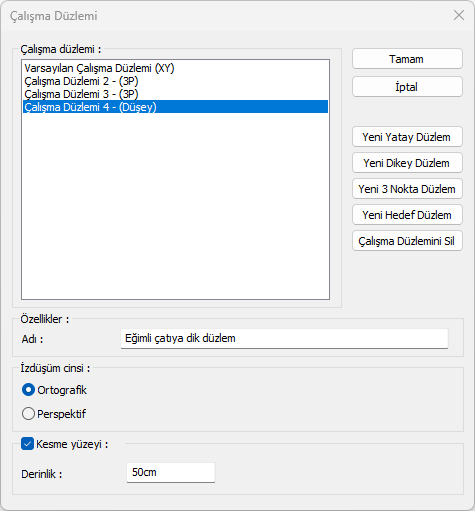This screenshot has height=511, width=475.
Task: Confirm the dialog with the Tamam button
Action: [x=407, y=59]
